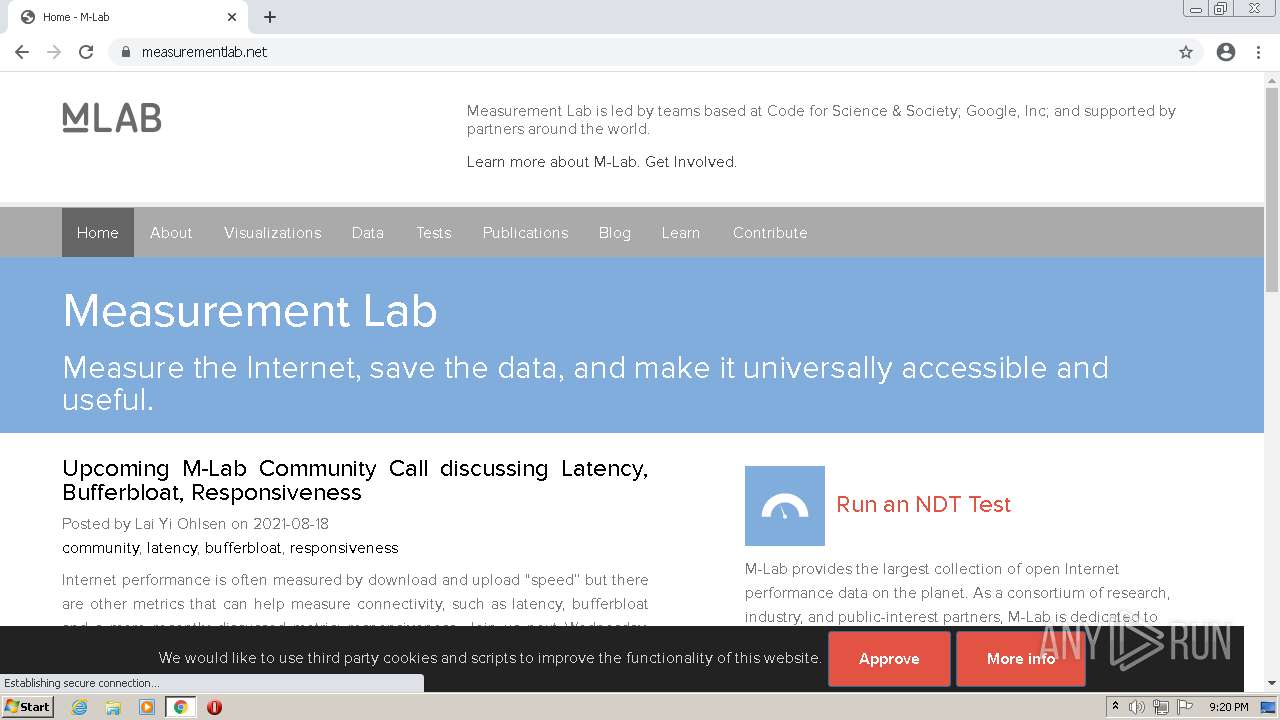Screen dimensions: 1280x720
Task: Open the Visualizations menu item
Action: [x=273, y=232]
